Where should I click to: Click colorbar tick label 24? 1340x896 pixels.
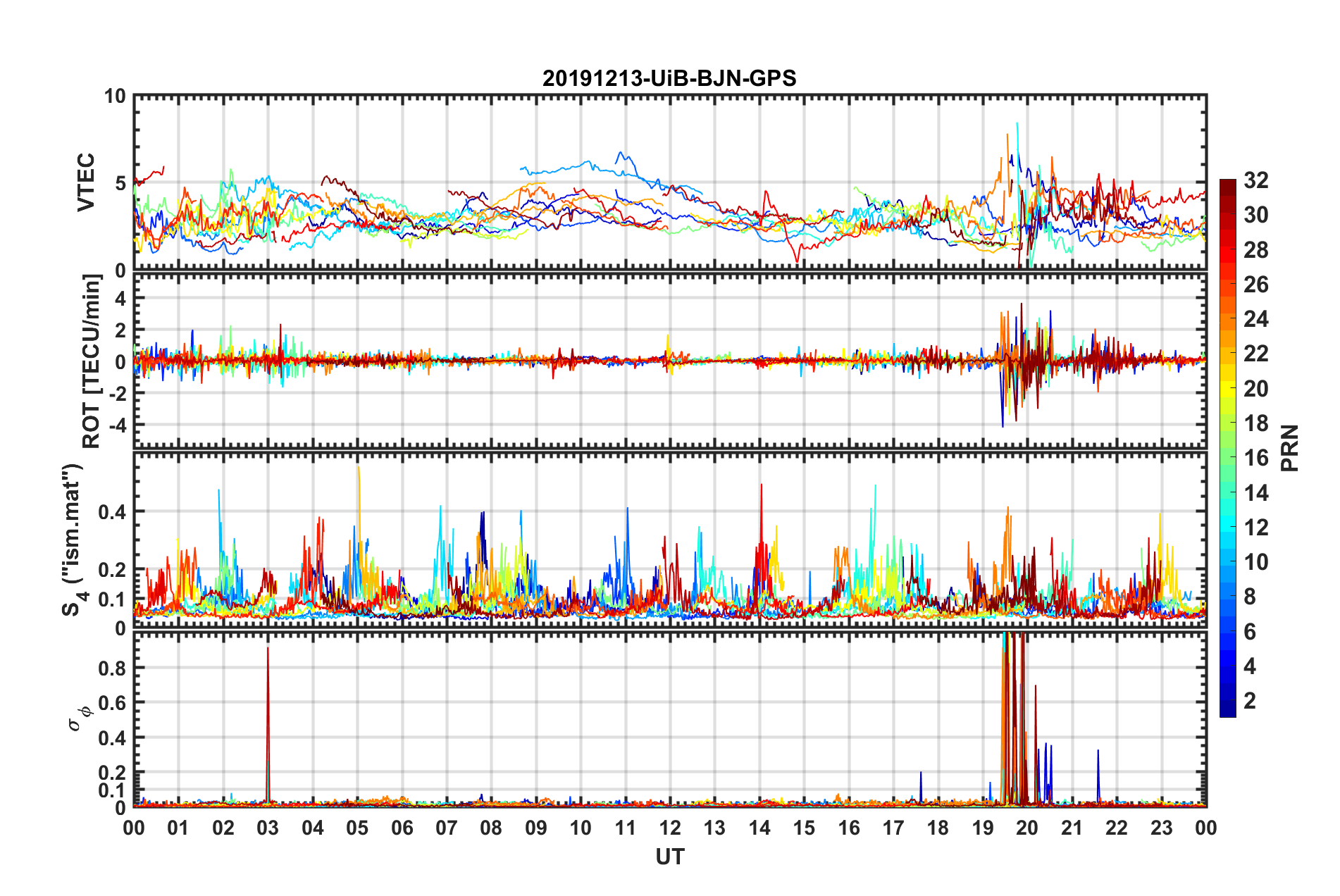point(1256,319)
